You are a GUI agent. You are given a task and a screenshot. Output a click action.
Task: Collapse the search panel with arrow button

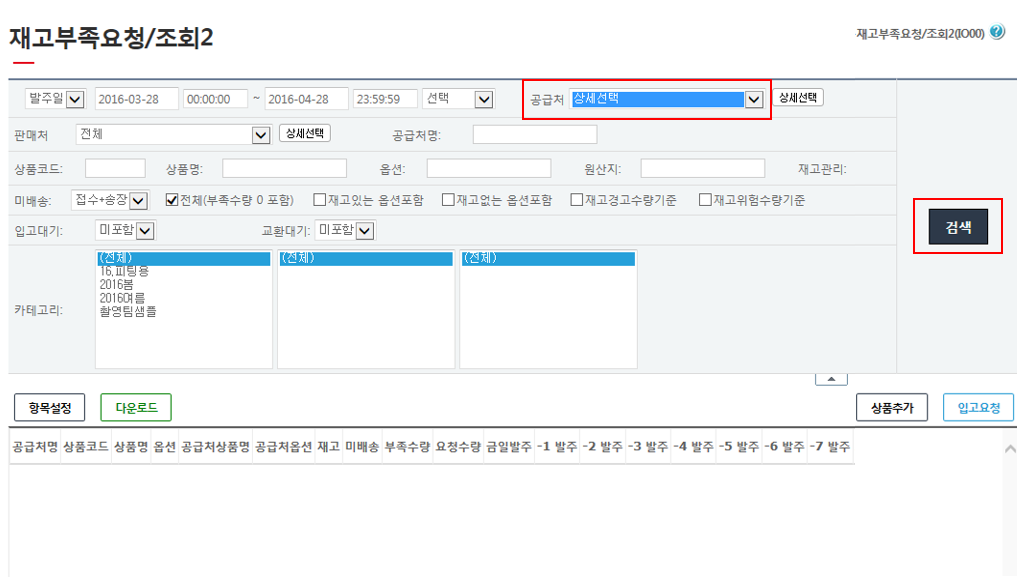[832, 379]
